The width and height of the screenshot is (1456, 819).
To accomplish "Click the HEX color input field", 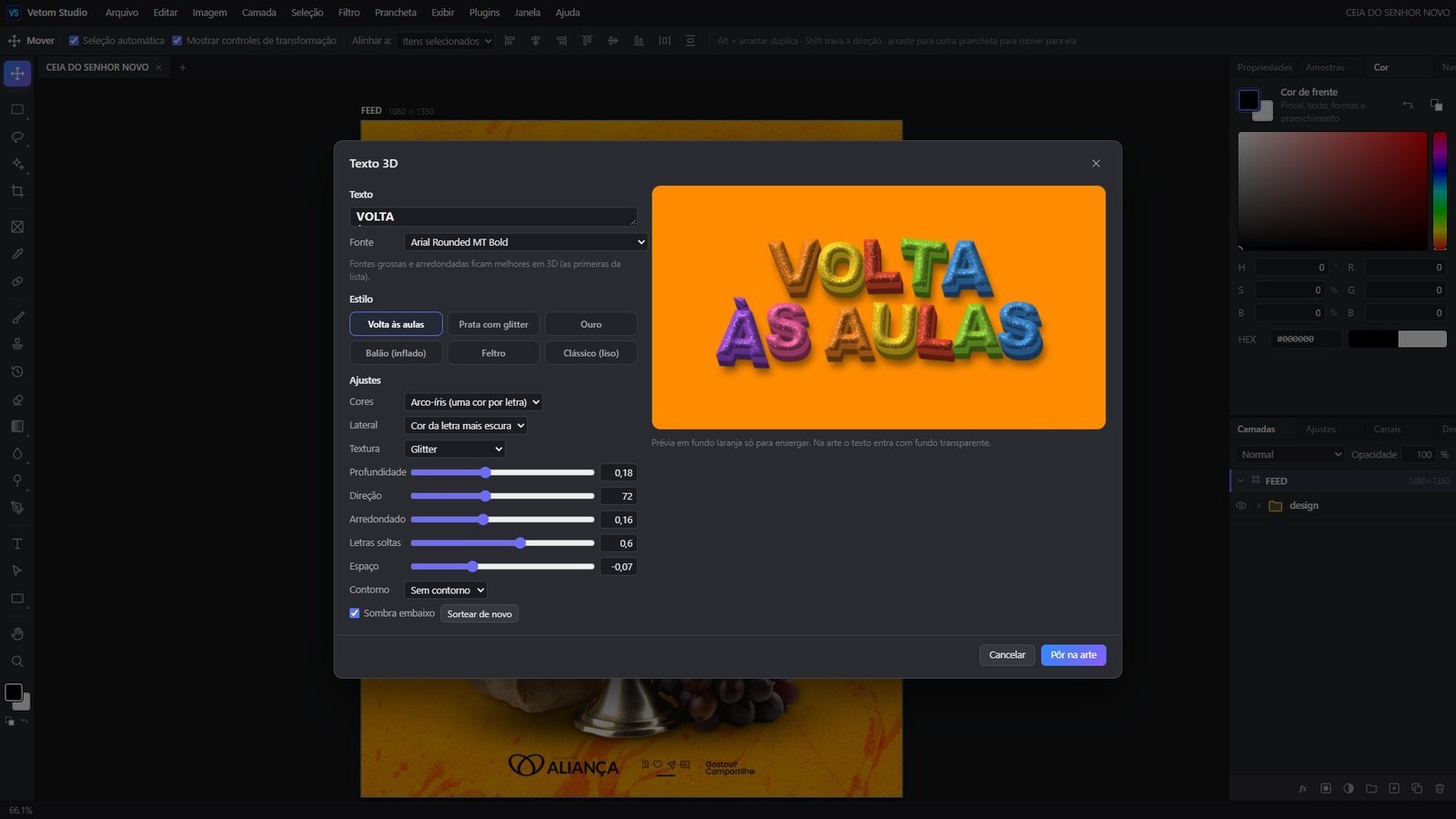I will (1307, 339).
